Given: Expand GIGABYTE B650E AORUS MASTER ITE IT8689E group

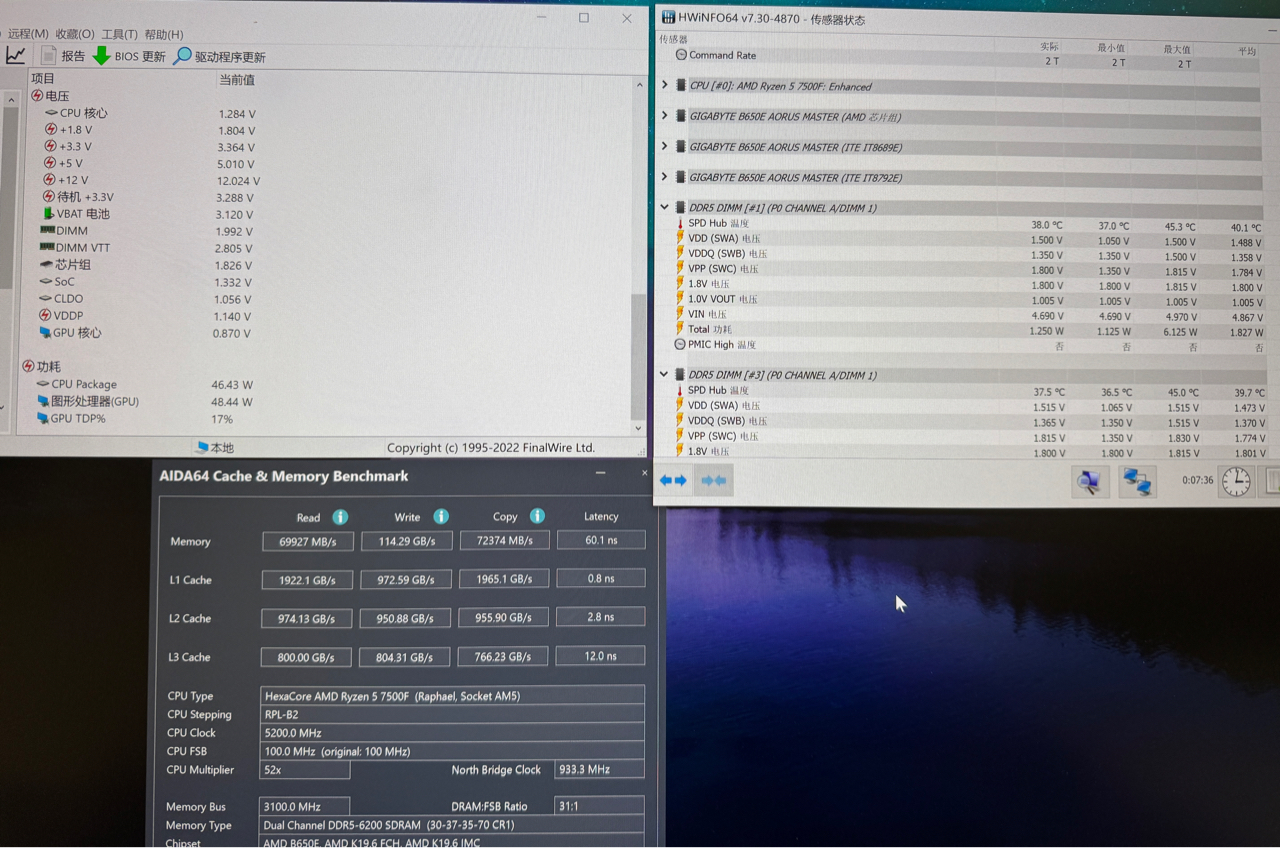Looking at the screenshot, I should [x=665, y=147].
